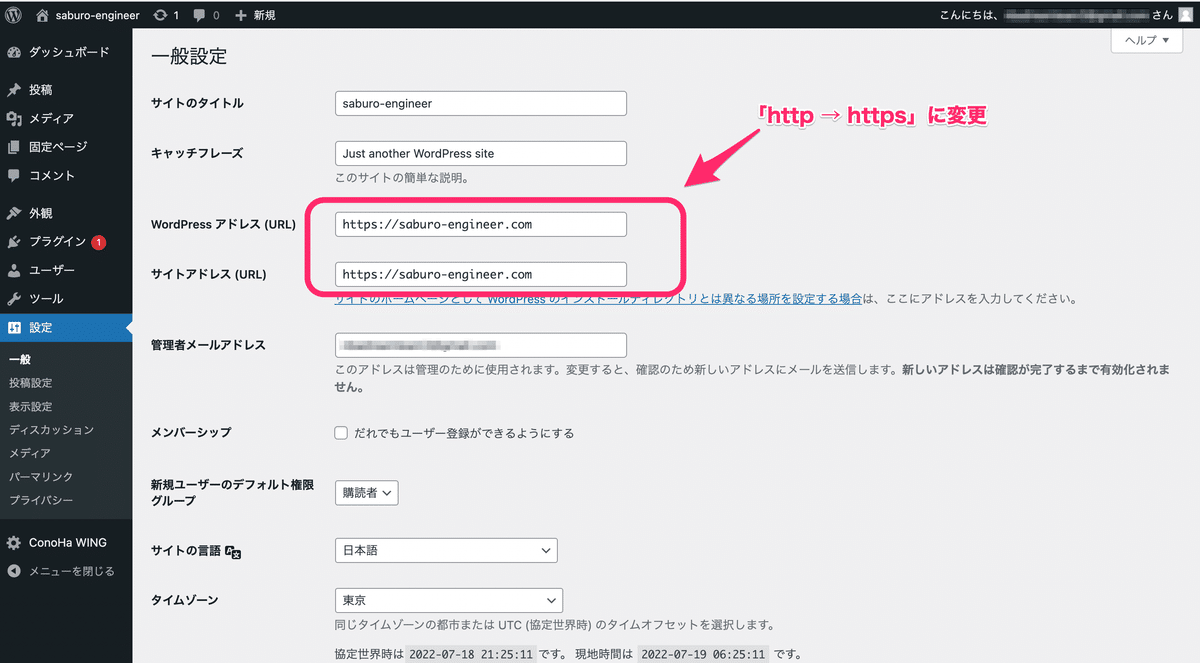Click the このサイトの簡単な説明 description text

402,179
